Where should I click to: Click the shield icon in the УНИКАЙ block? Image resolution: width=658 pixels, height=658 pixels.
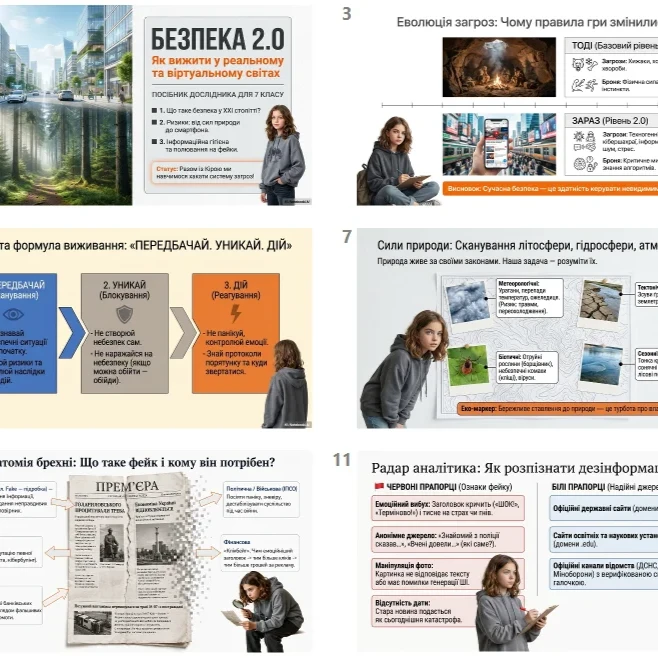(125, 314)
